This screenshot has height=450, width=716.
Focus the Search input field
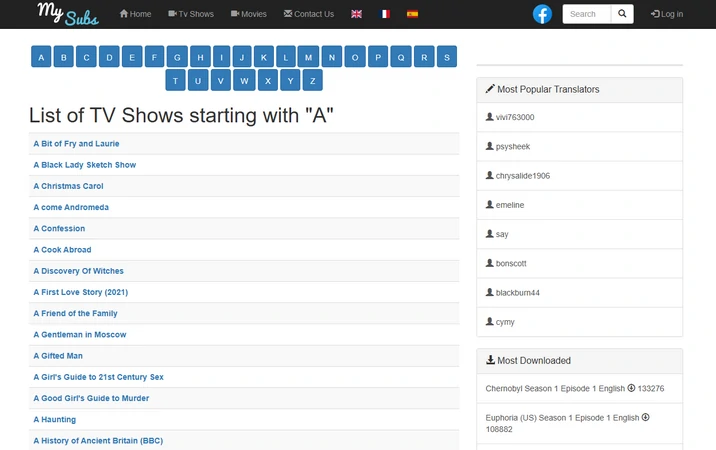587,14
